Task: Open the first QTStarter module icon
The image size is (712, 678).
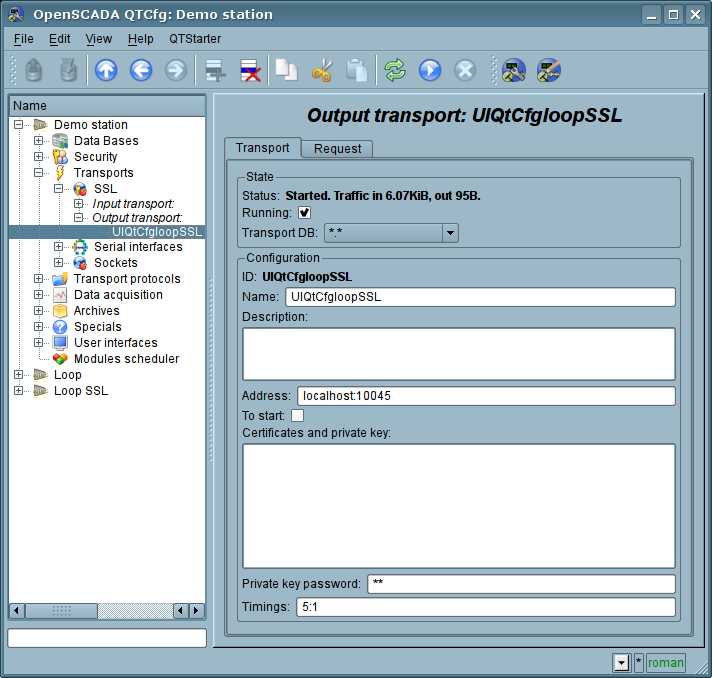Action: pyautogui.click(x=514, y=70)
